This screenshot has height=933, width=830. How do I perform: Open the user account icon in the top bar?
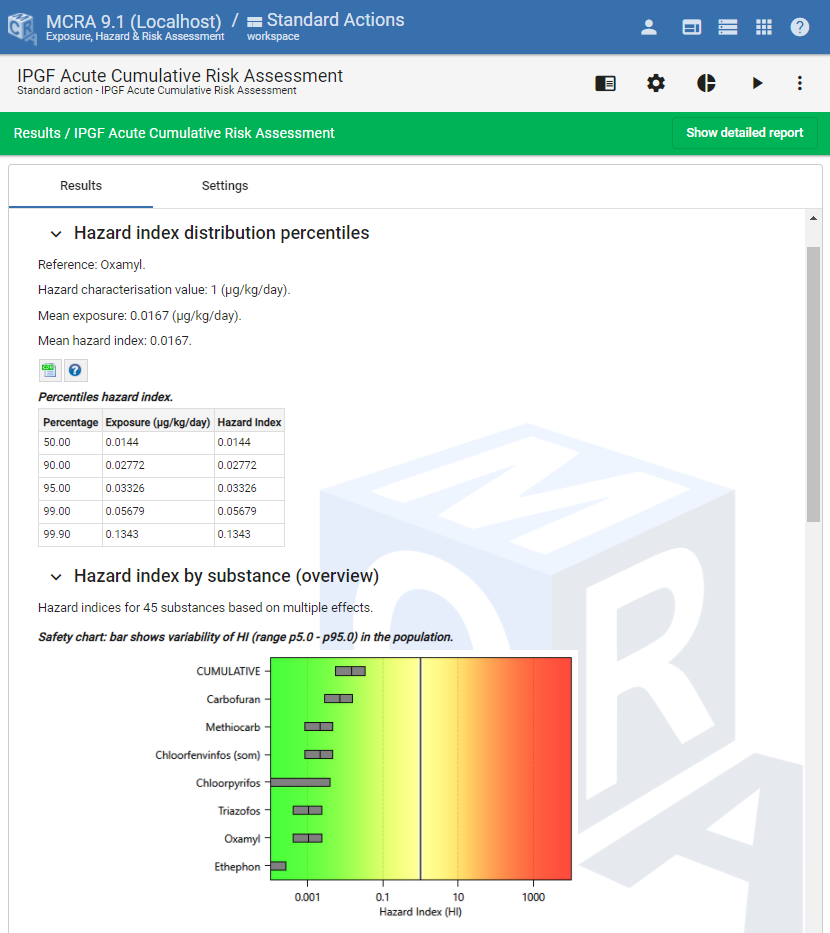click(x=649, y=27)
